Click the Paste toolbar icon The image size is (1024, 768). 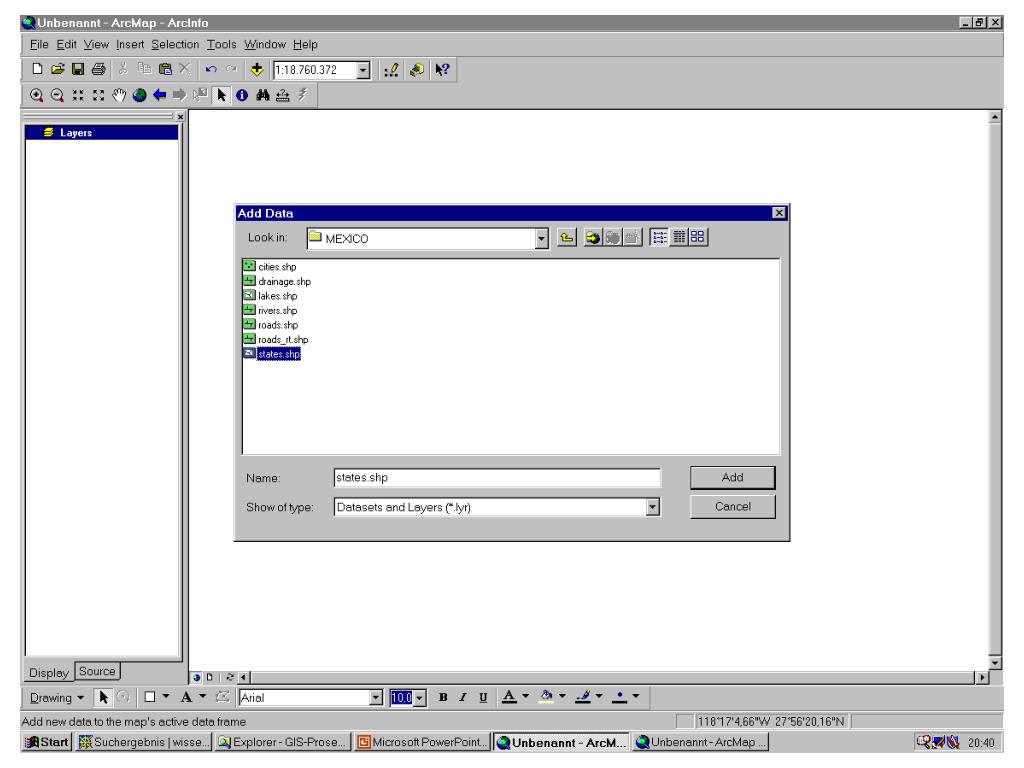point(165,69)
